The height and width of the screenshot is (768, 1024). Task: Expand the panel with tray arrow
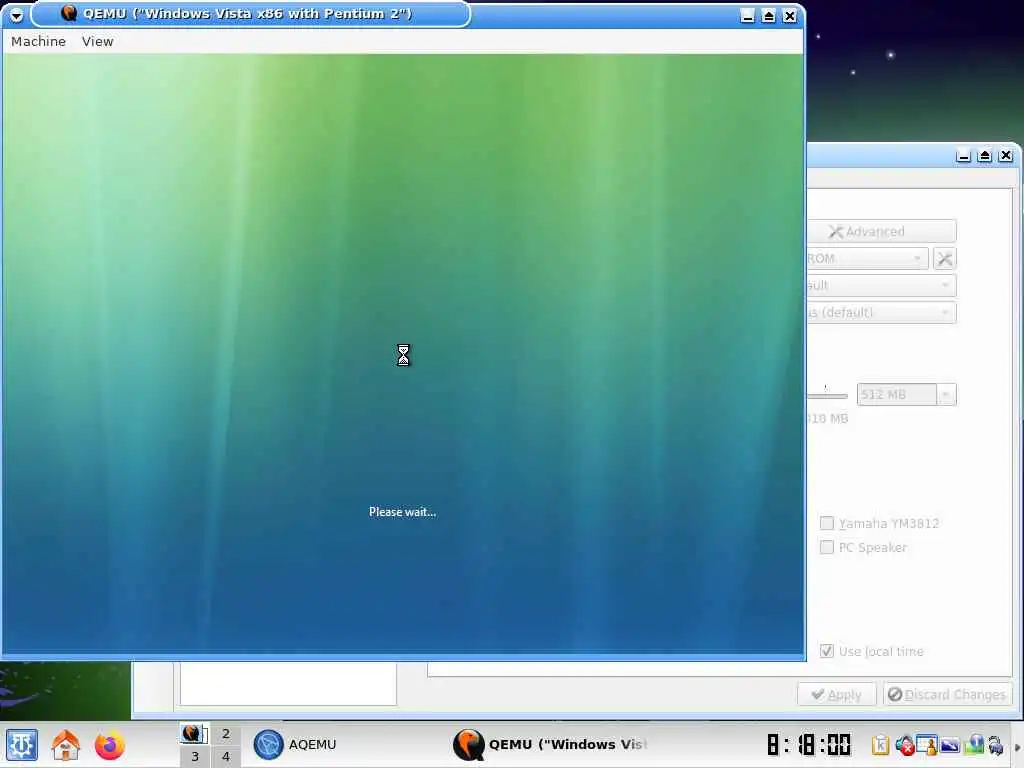coord(1017,747)
